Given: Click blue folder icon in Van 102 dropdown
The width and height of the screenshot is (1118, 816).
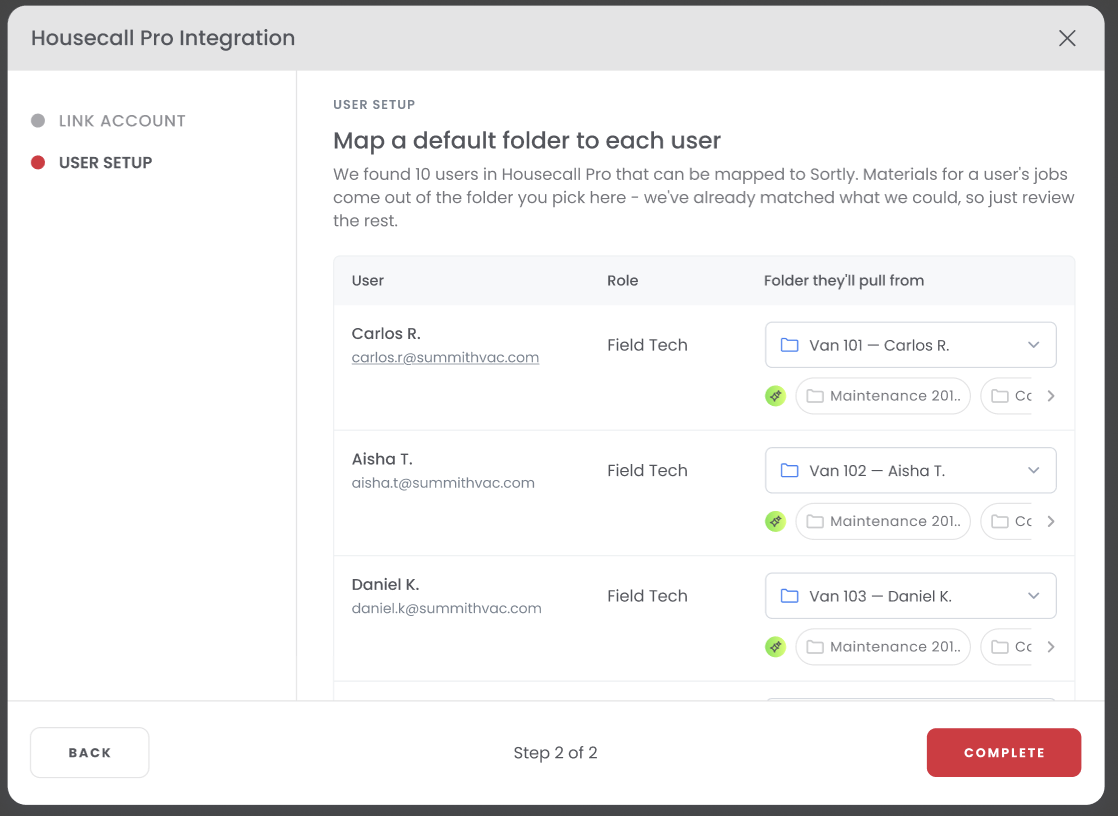Looking at the screenshot, I should pyautogui.click(x=789, y=471).
